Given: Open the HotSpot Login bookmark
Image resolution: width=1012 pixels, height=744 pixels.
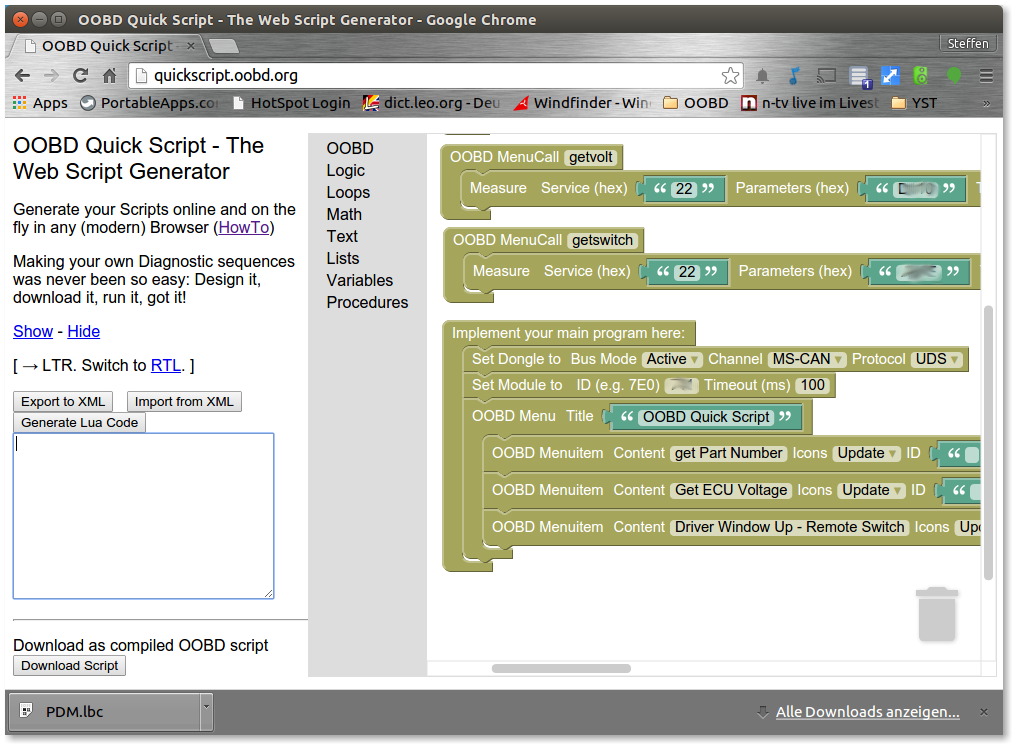Looking at the screenshot, I should [292, 103].
